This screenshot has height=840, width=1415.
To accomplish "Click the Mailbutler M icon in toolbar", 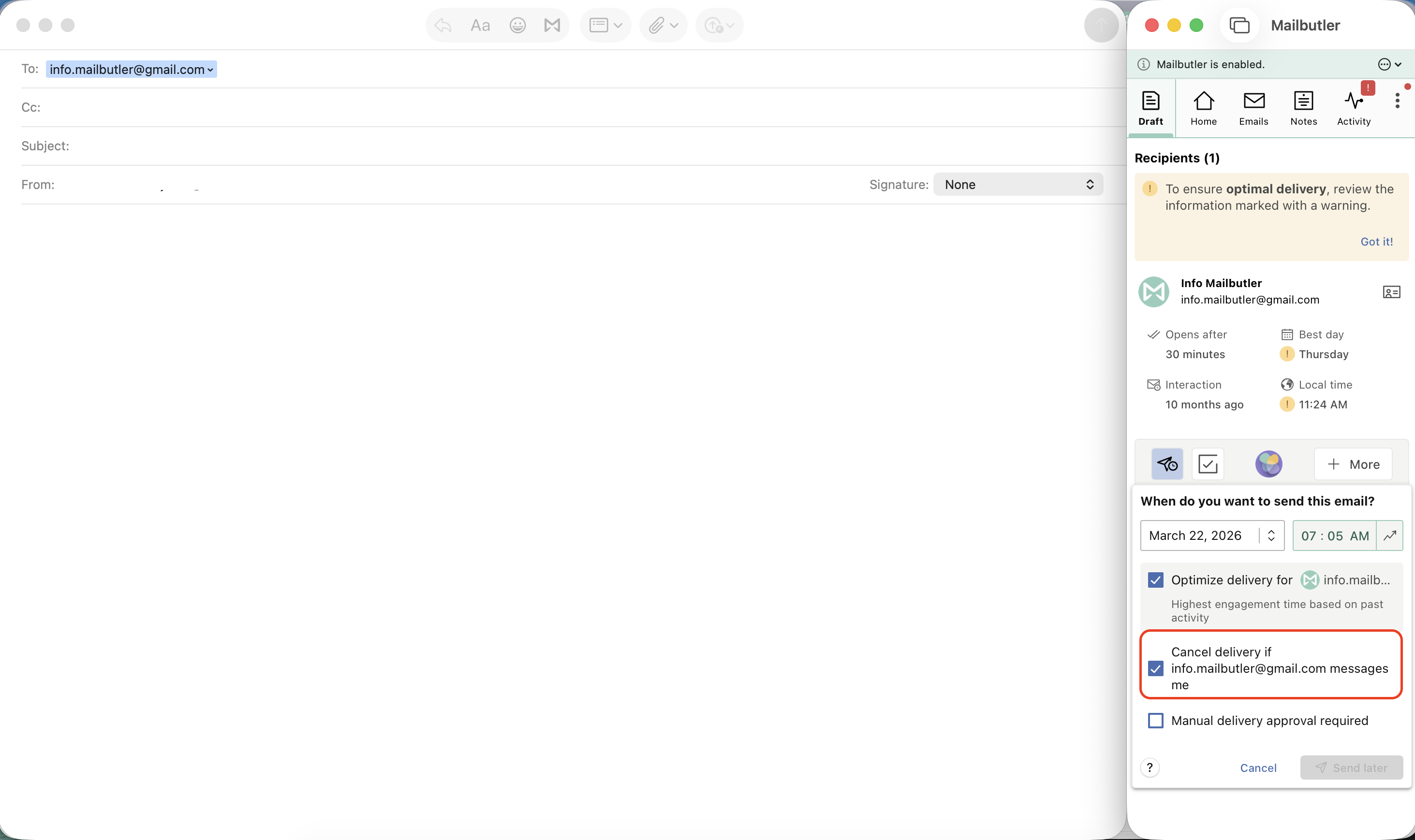I will pos(552,26).
